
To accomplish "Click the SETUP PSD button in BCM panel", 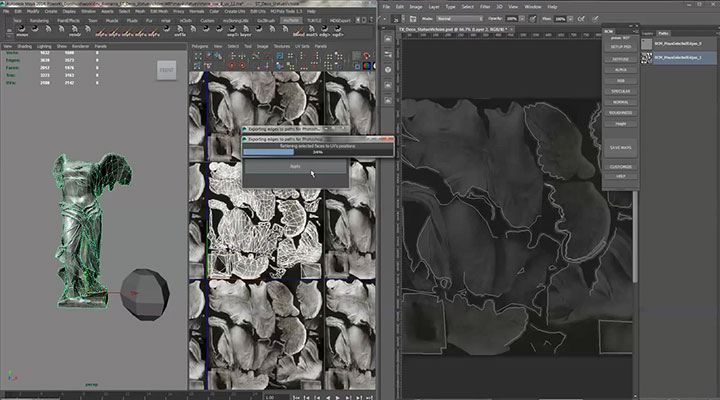I will coord(620,47).
